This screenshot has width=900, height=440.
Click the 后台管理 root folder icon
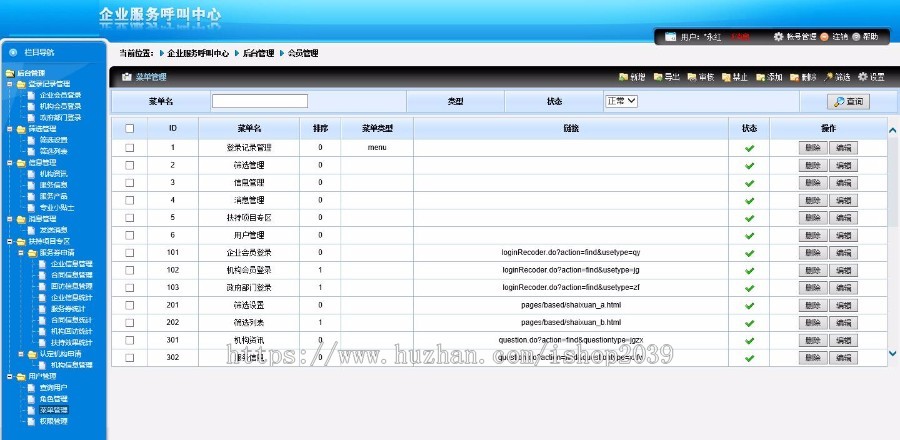pyautogui.click(x=10, y=73)
